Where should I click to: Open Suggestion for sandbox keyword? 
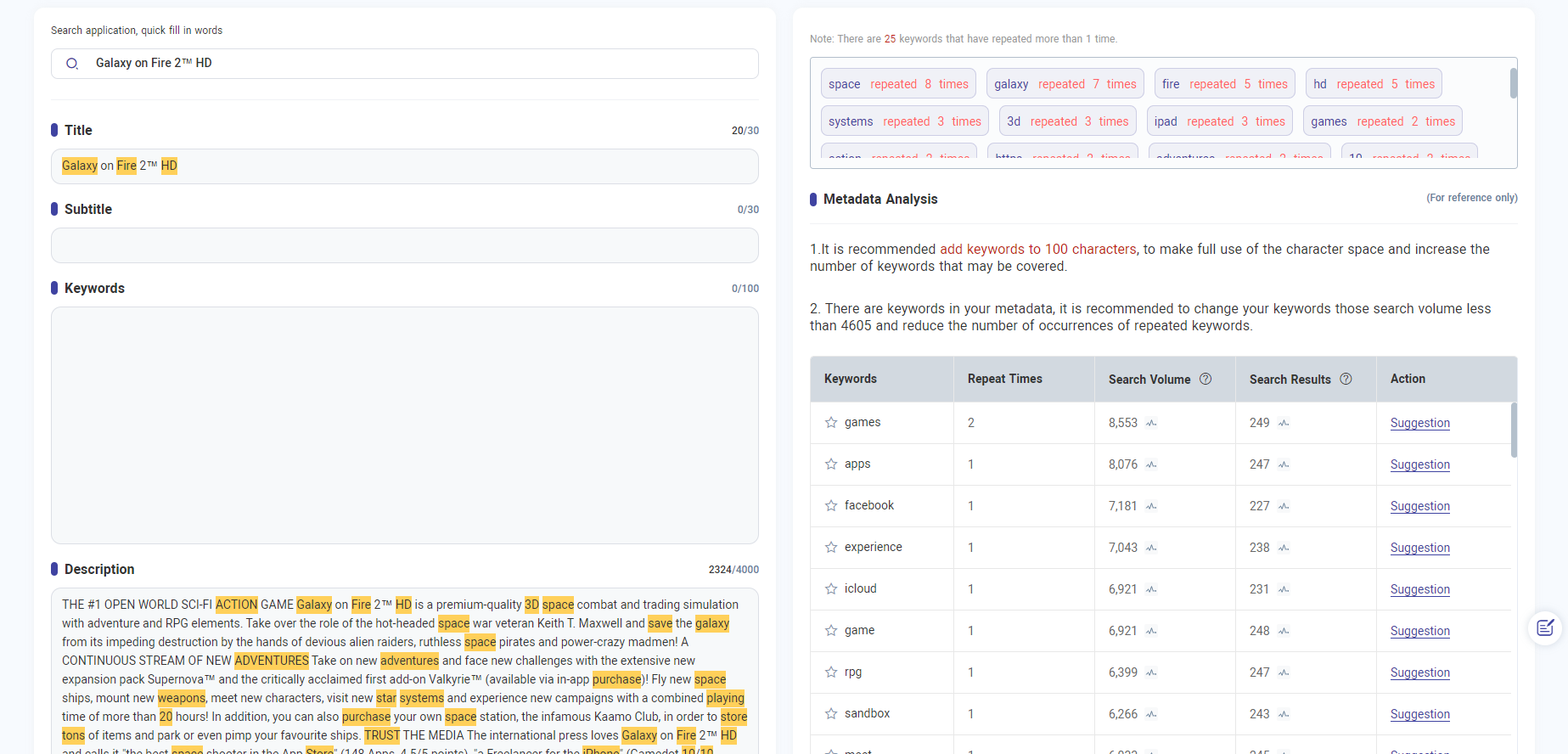(x=1419, y=714)
